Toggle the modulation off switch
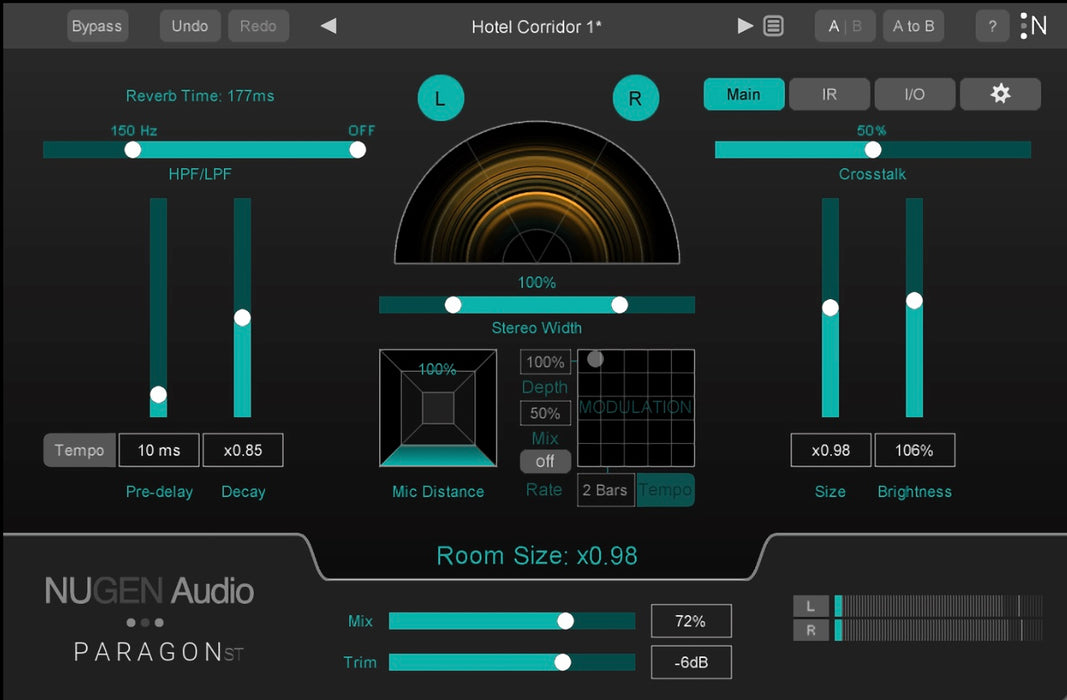Viewport: 1067px width, 700px height. pos(545,461)
